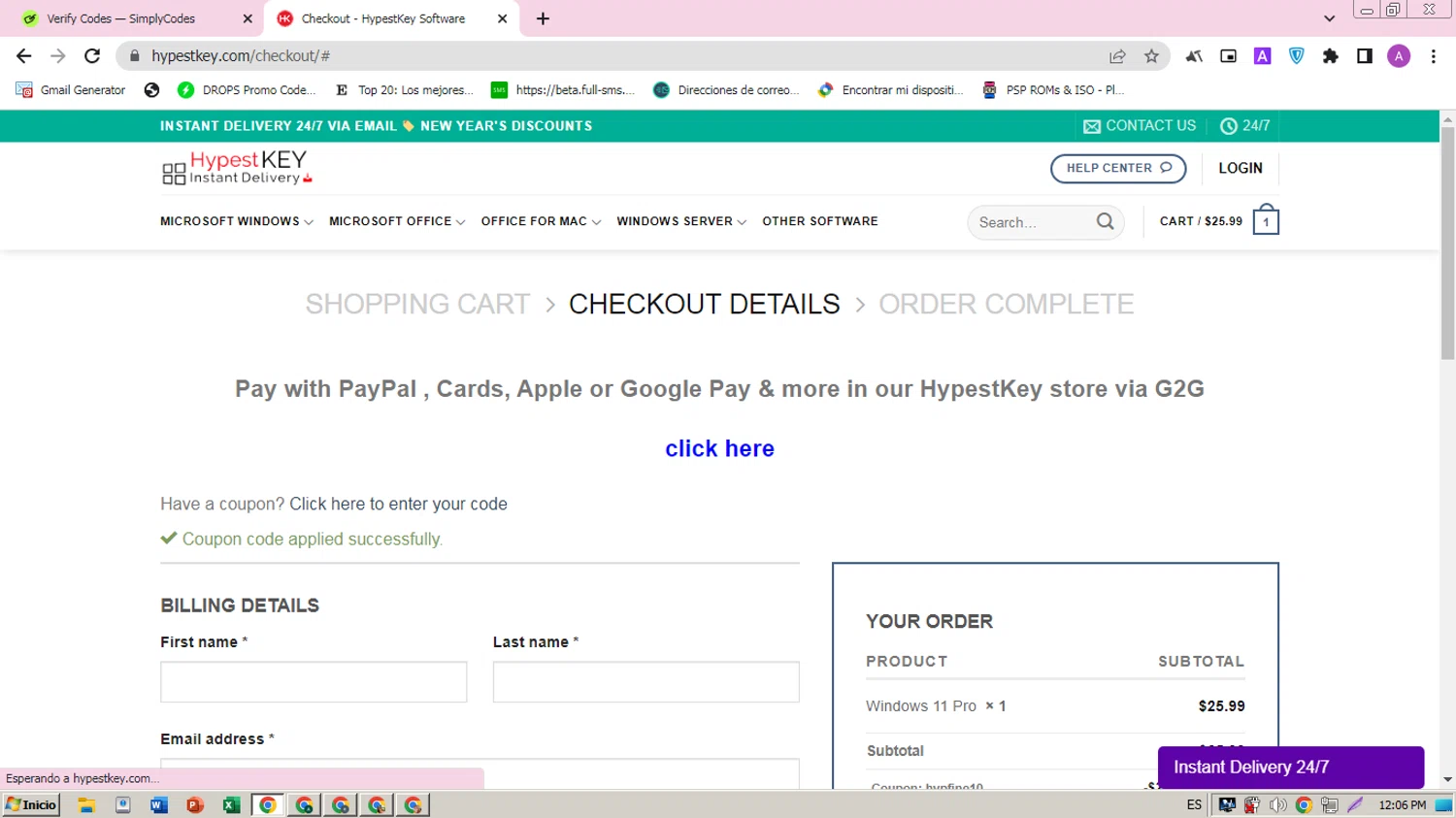Click the Inicio start button
This screenshot has height=818, width=1456.
31,804
